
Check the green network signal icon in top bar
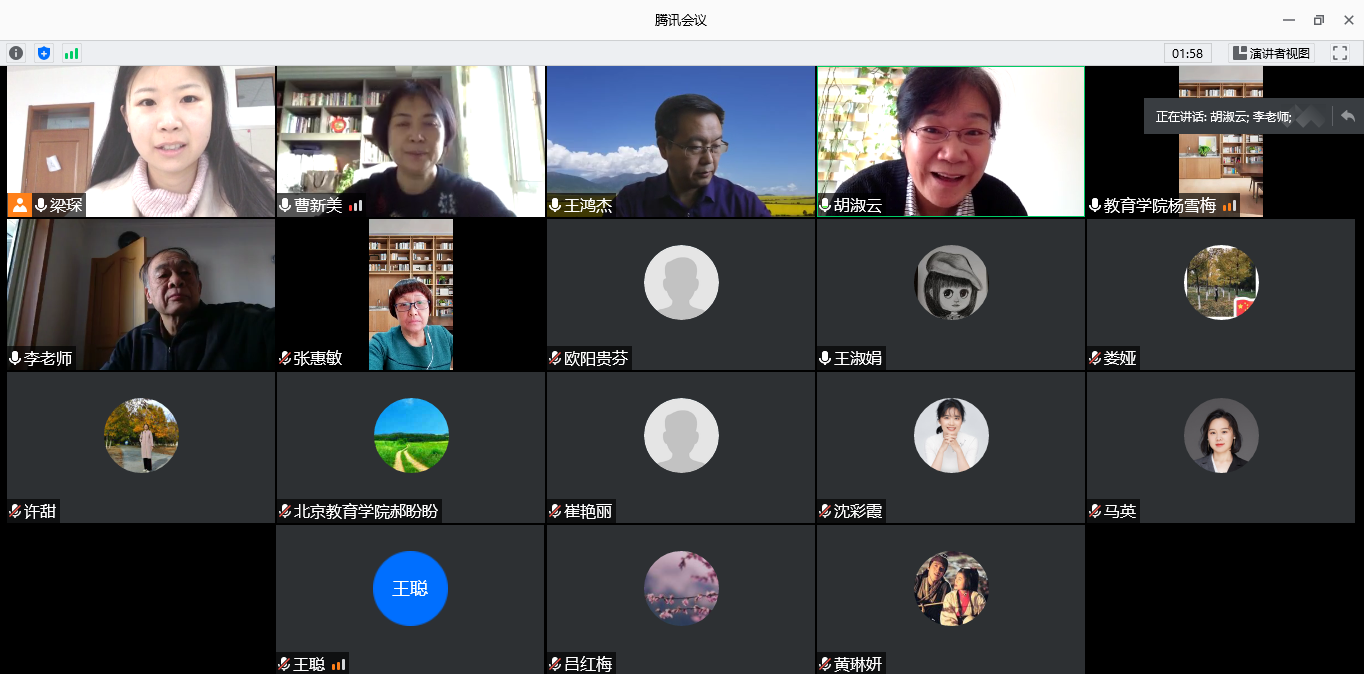click(72, 53)
